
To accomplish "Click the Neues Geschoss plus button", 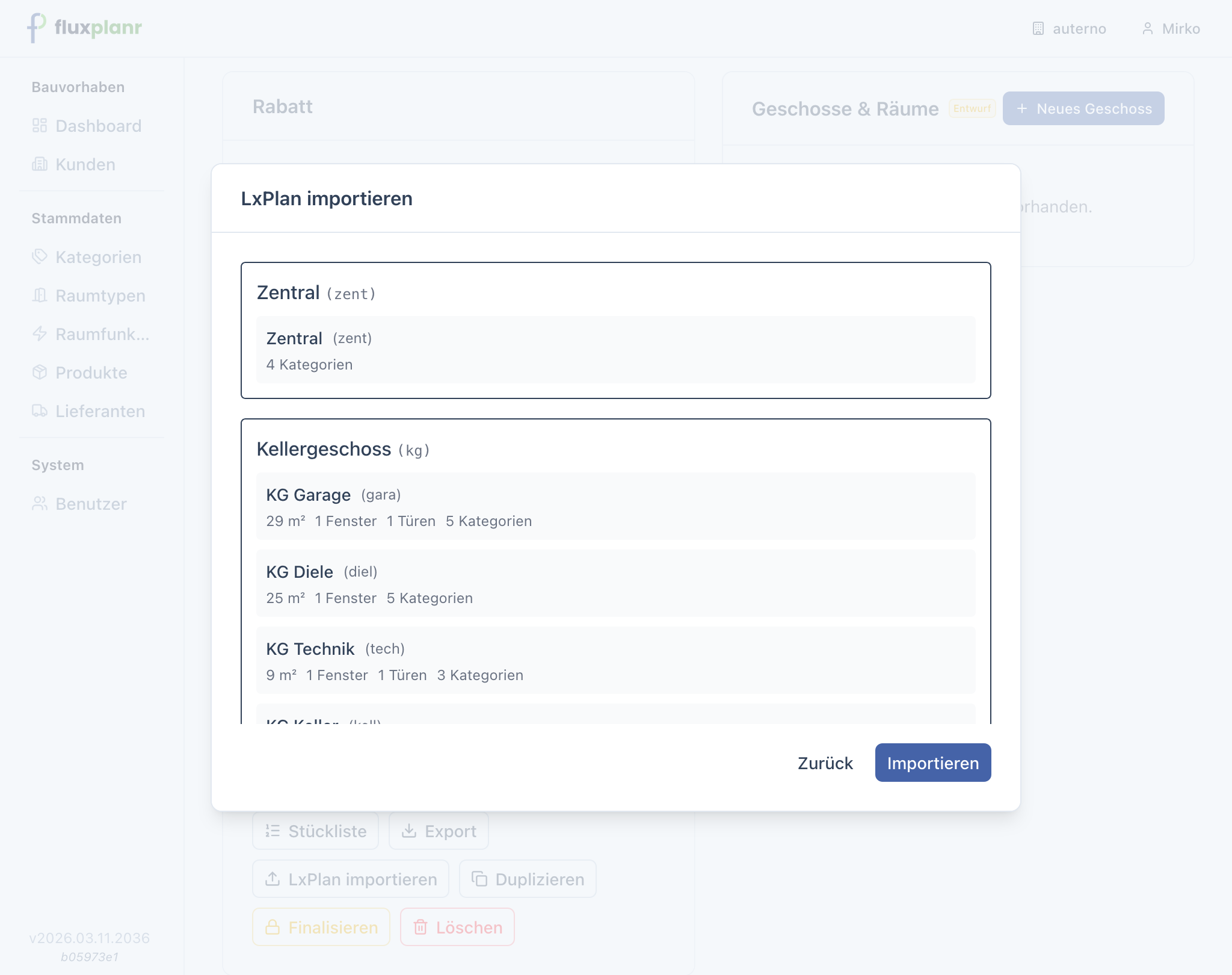I will point(1083,109).
